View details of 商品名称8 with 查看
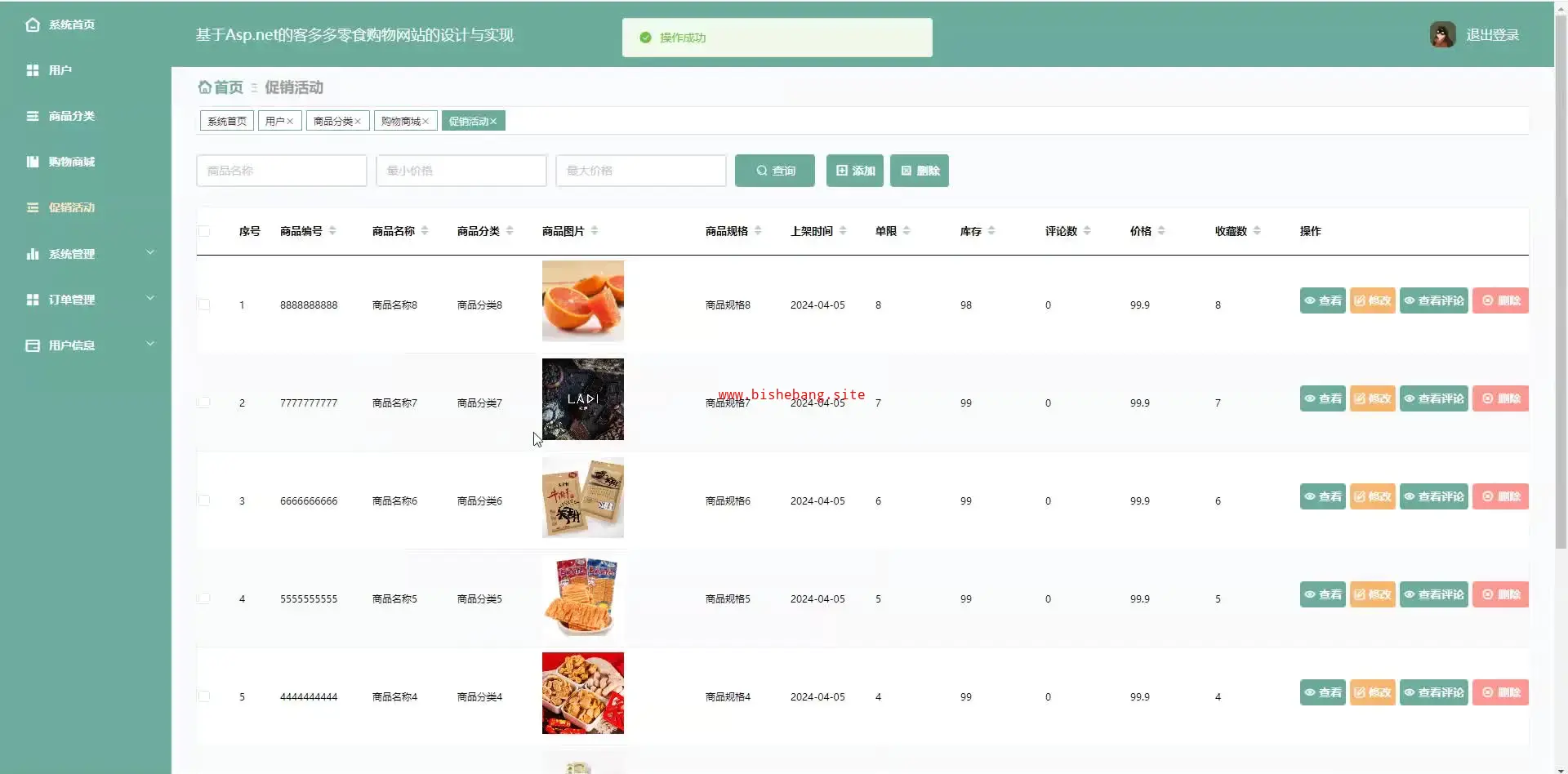Image resolution: width=1568 pixels, height=774 pixels. coord(1323,300)
